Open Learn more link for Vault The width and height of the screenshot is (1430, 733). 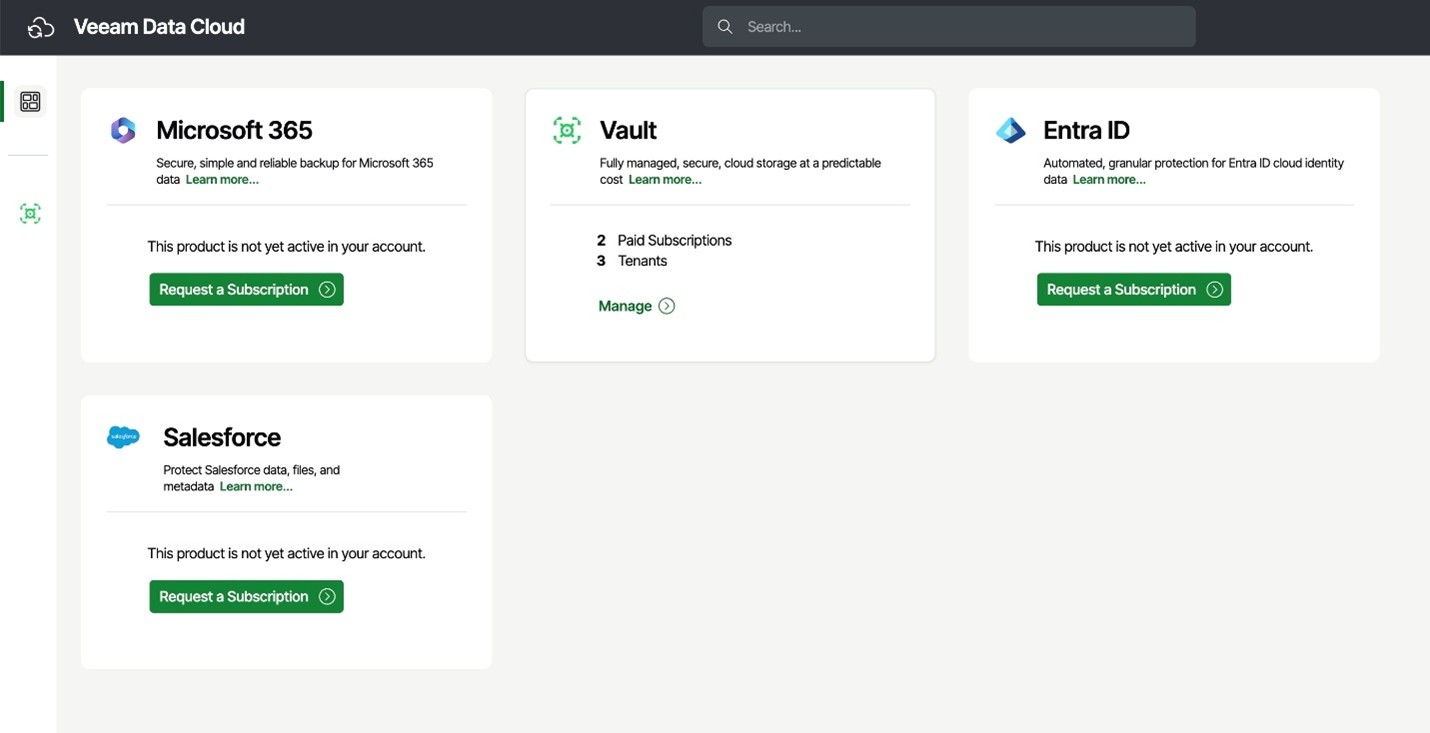coord(665,180)
